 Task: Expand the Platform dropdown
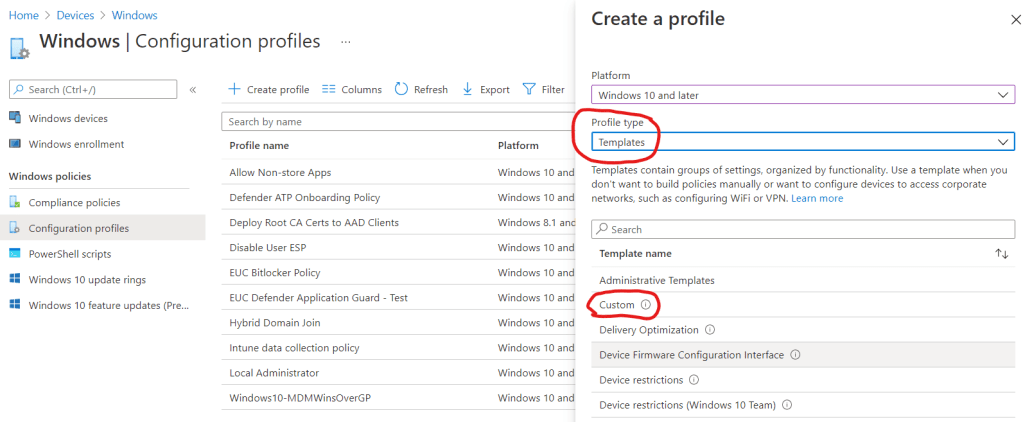click(802, 94)
